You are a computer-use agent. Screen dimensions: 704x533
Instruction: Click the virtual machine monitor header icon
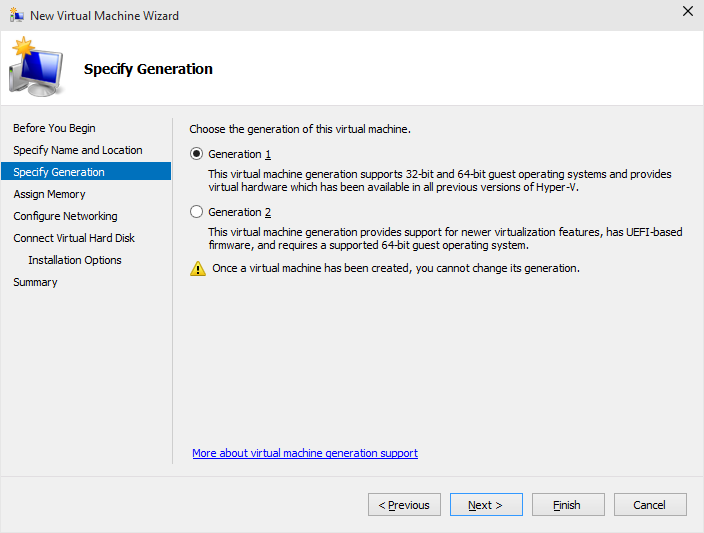point(36,67)
